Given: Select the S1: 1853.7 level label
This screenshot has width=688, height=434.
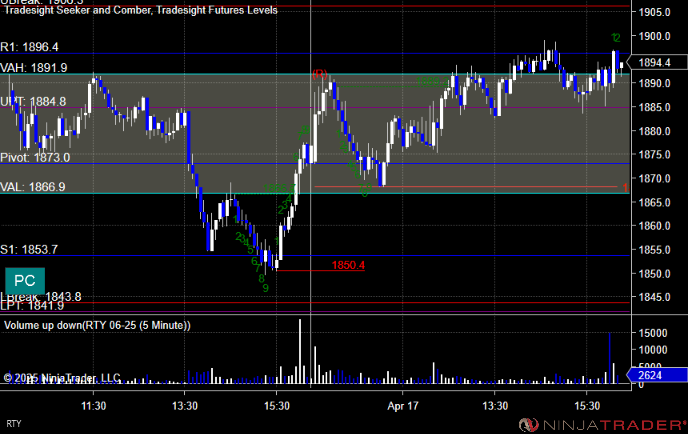Looking at the screenshot, I should pos(29,250).
